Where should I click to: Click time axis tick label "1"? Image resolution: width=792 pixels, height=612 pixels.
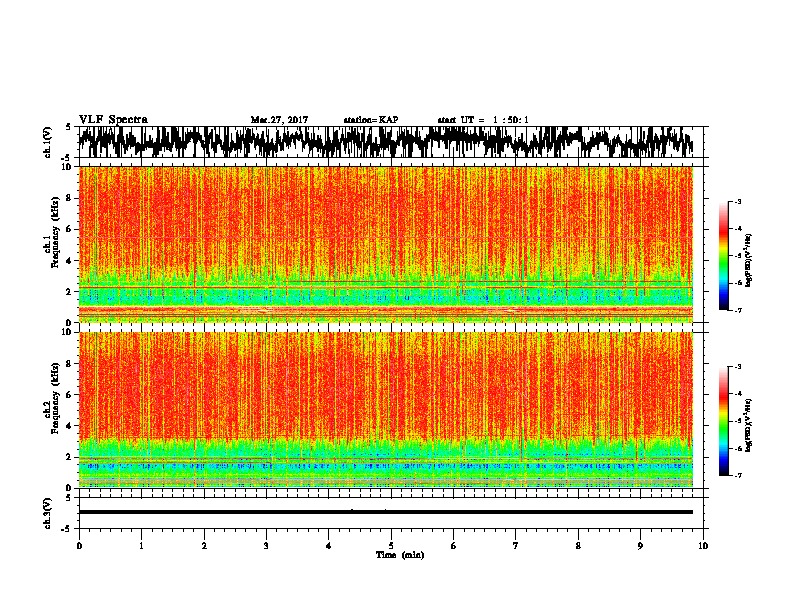(x=141, y=546)
